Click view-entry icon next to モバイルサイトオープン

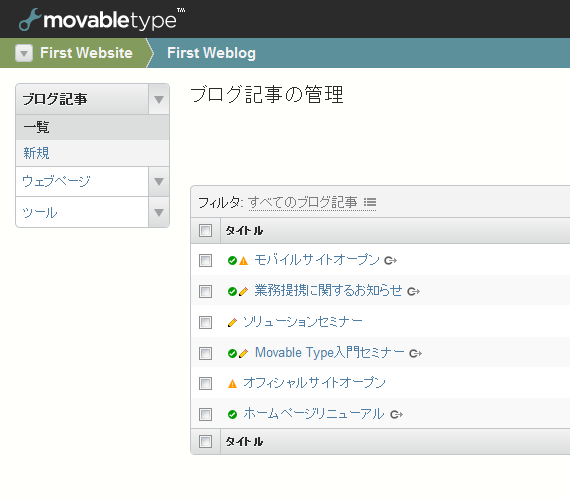pyautogui.click(x=390, y=260)
